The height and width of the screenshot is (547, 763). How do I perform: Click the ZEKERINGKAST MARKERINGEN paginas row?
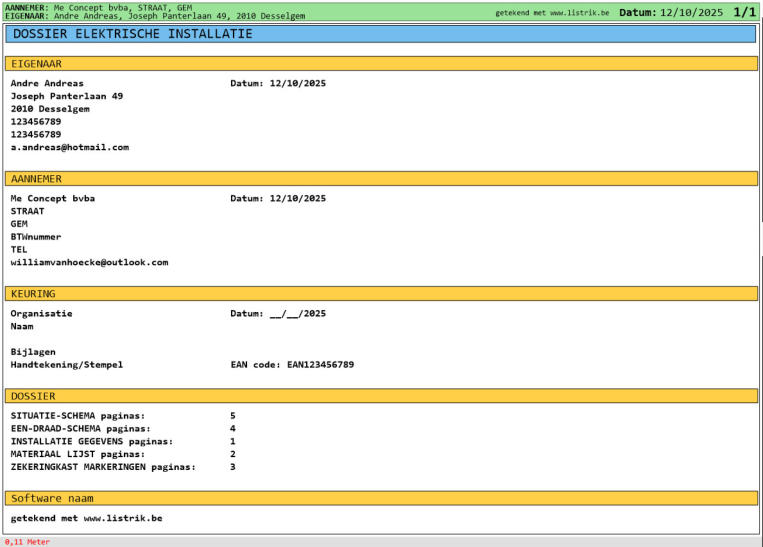tap(103, 467)
